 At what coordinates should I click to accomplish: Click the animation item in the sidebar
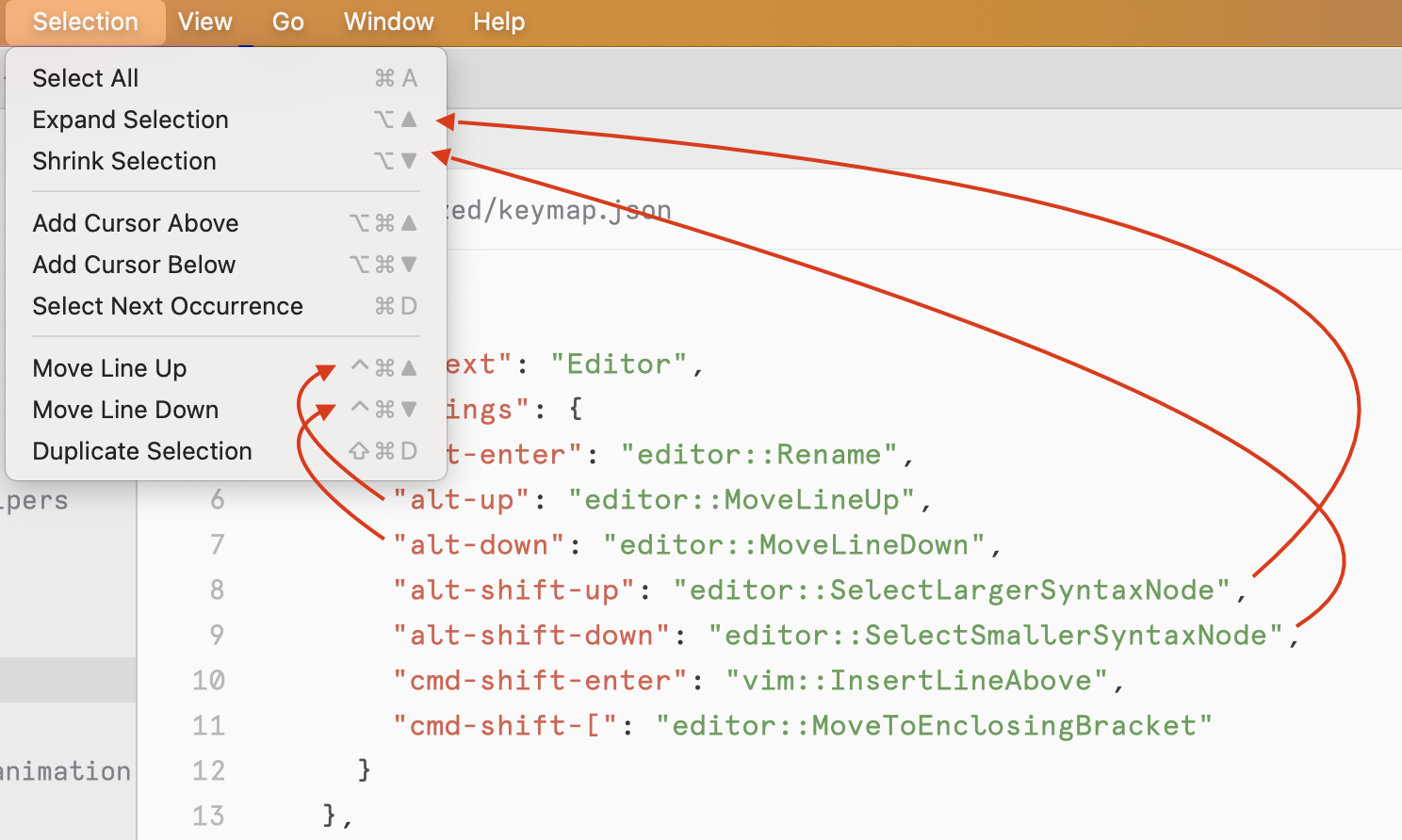coord(66,770)
